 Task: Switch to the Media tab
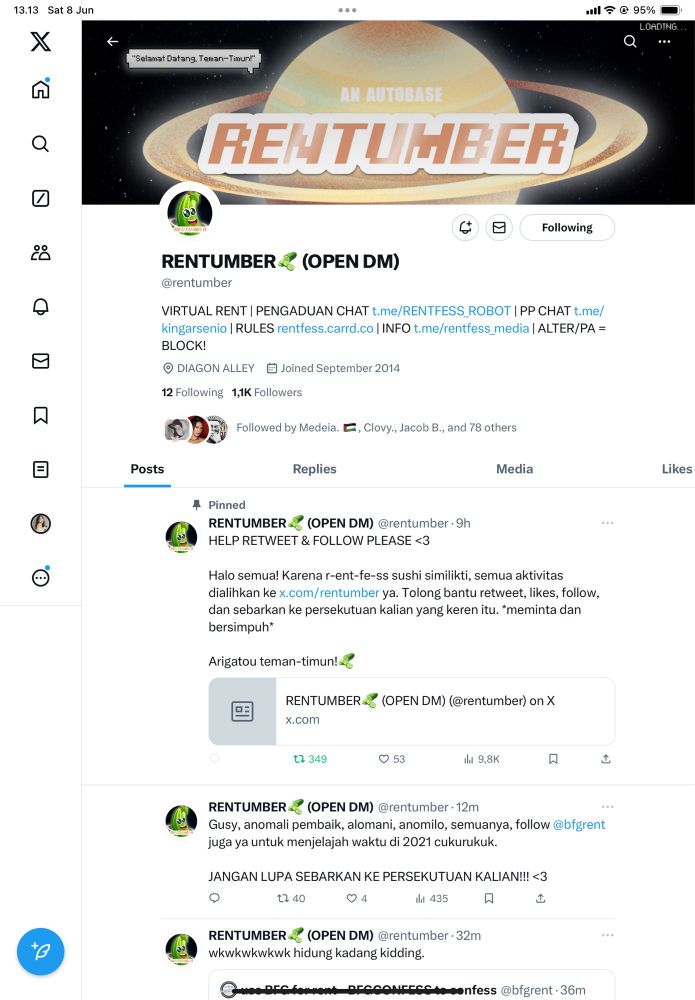tap(515, 469)
